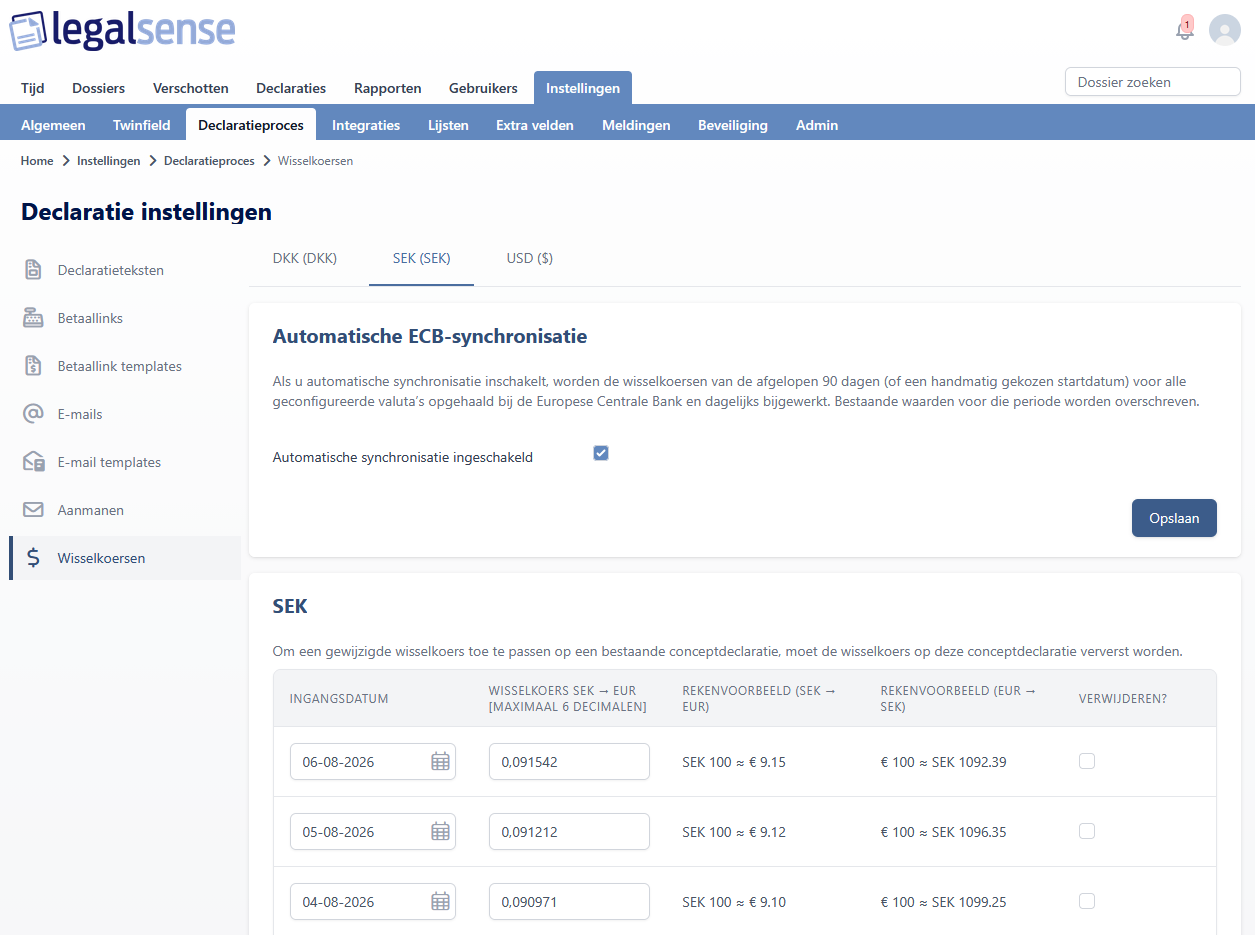
Task: Click text '€ 100 ≈ SEK 1096.35'
Action: coord(943,832)
